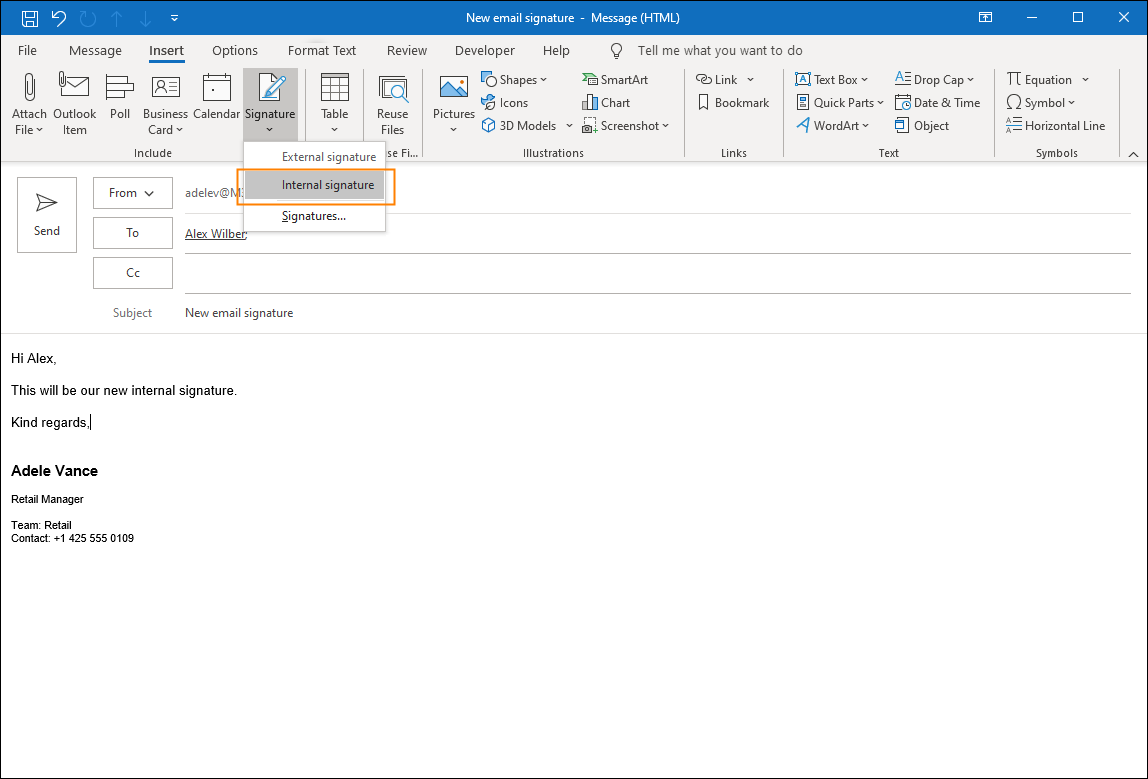Open recipient Alex Wilber's contact link
Viewport: 1148px width, 779px height.
215,233
